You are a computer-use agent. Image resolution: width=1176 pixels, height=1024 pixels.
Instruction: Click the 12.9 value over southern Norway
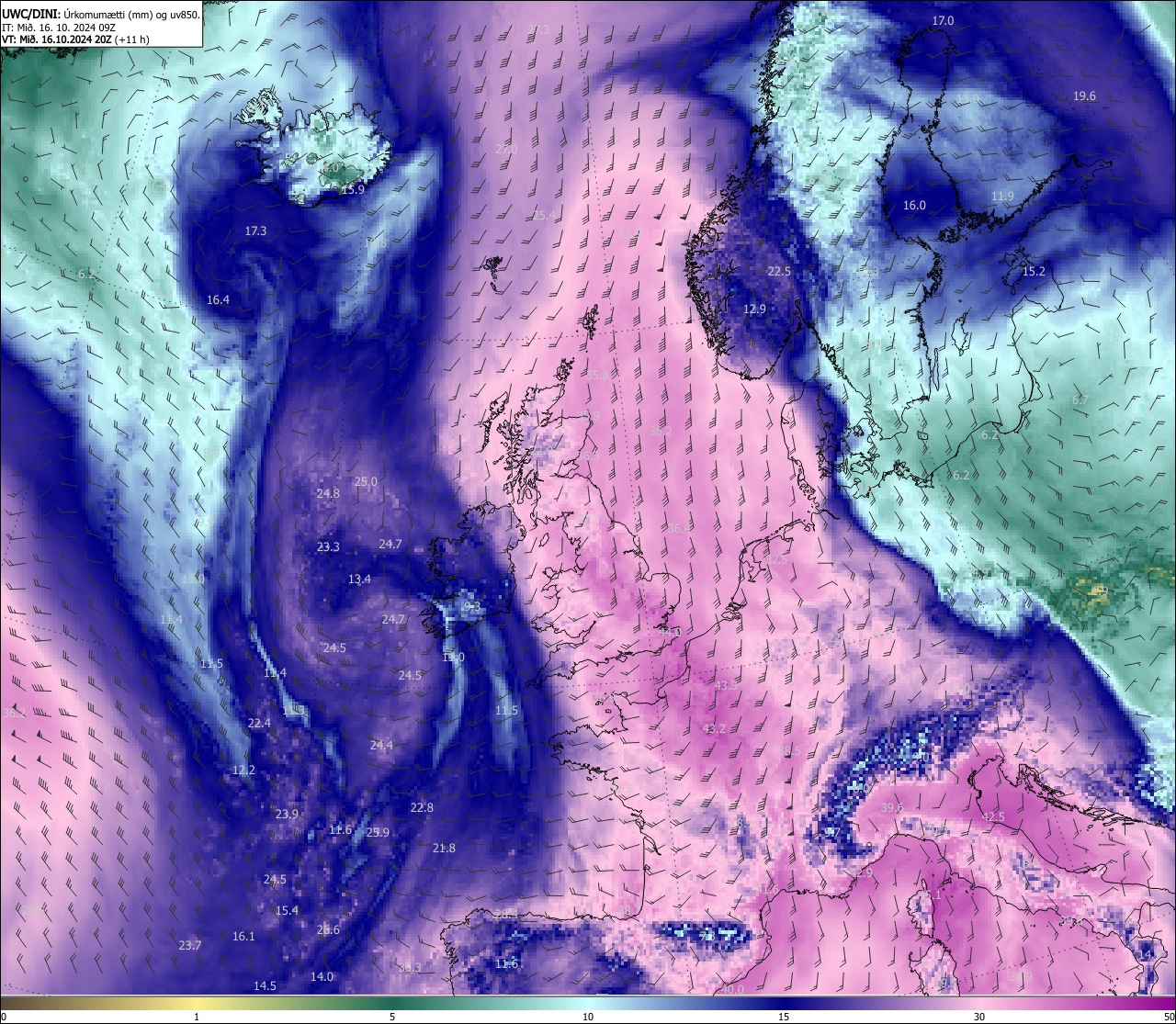(x=754, y=309)
